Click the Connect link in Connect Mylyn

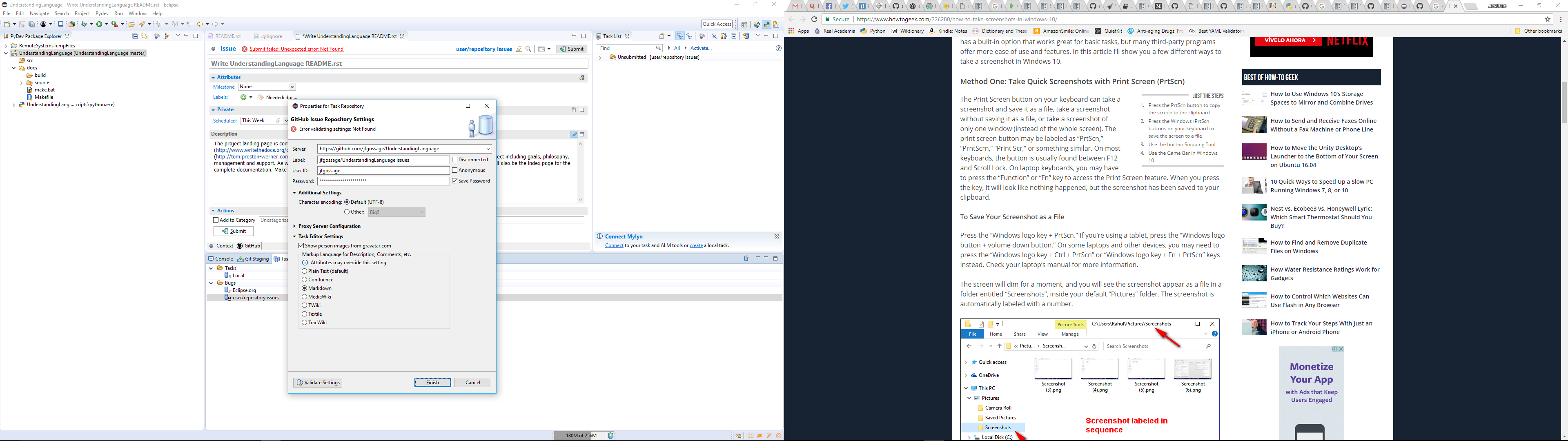coord(614,245)
